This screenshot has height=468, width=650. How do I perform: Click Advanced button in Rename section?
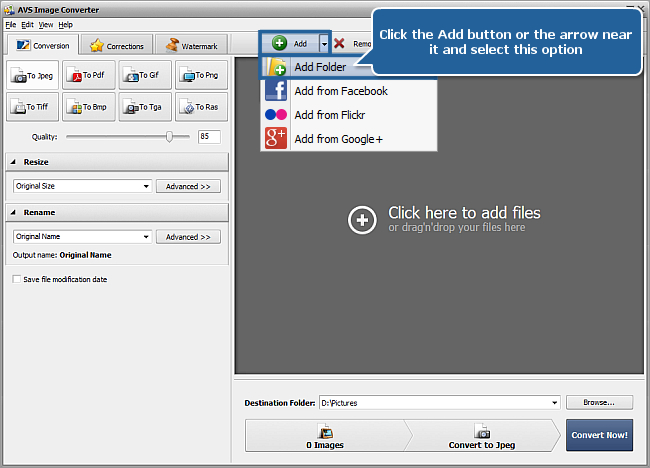188,237
